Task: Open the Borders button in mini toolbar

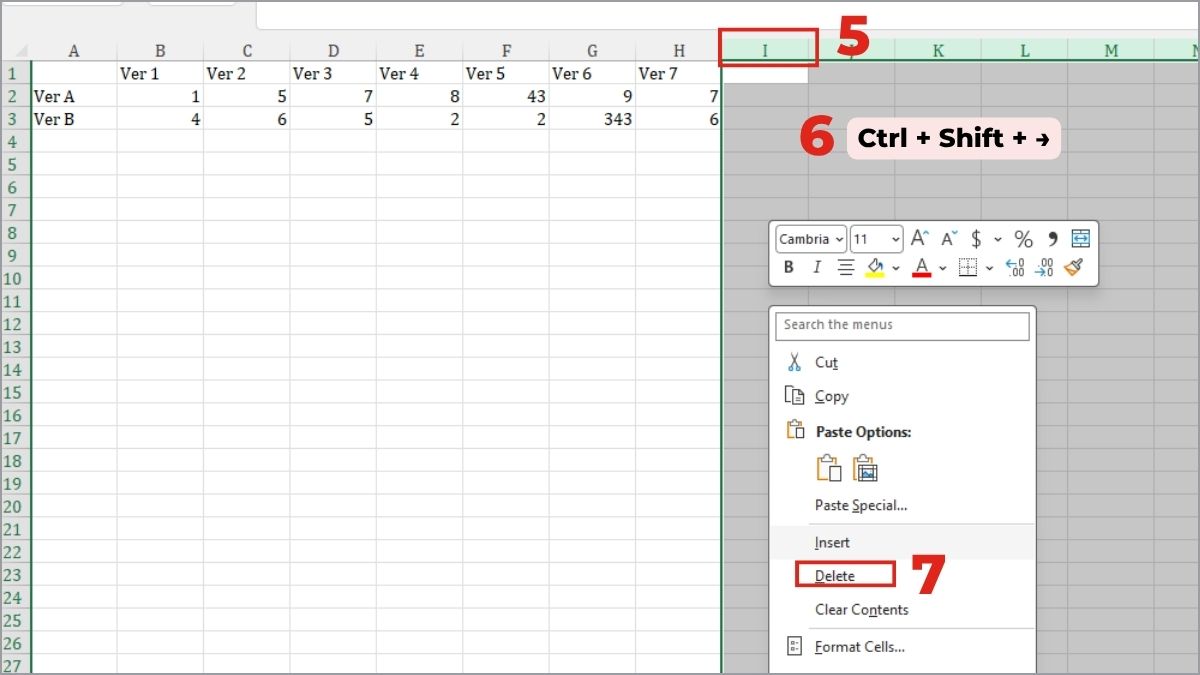Action: pyautogui.click(x=967, y=268)
